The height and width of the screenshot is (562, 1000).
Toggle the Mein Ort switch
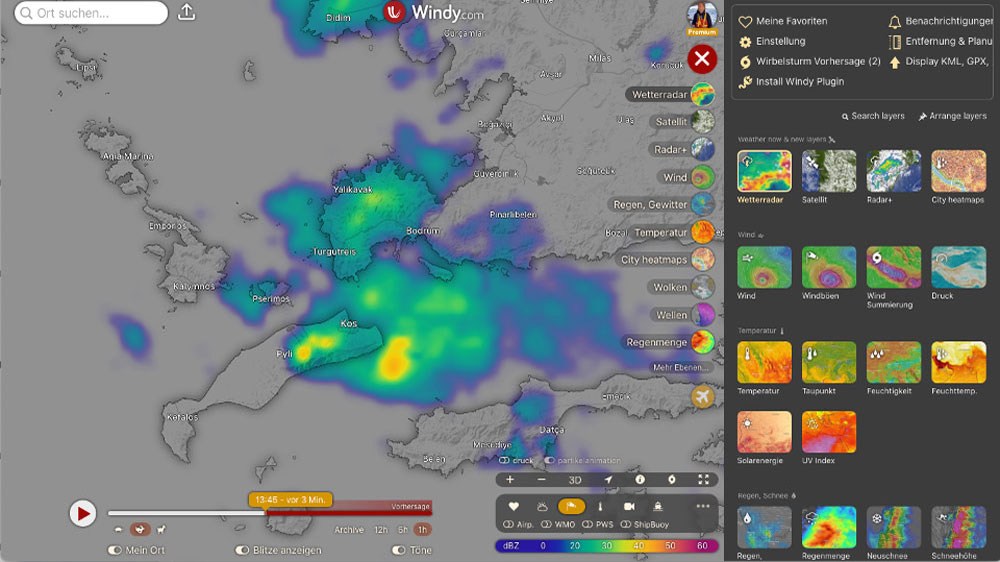click(115, 550)
